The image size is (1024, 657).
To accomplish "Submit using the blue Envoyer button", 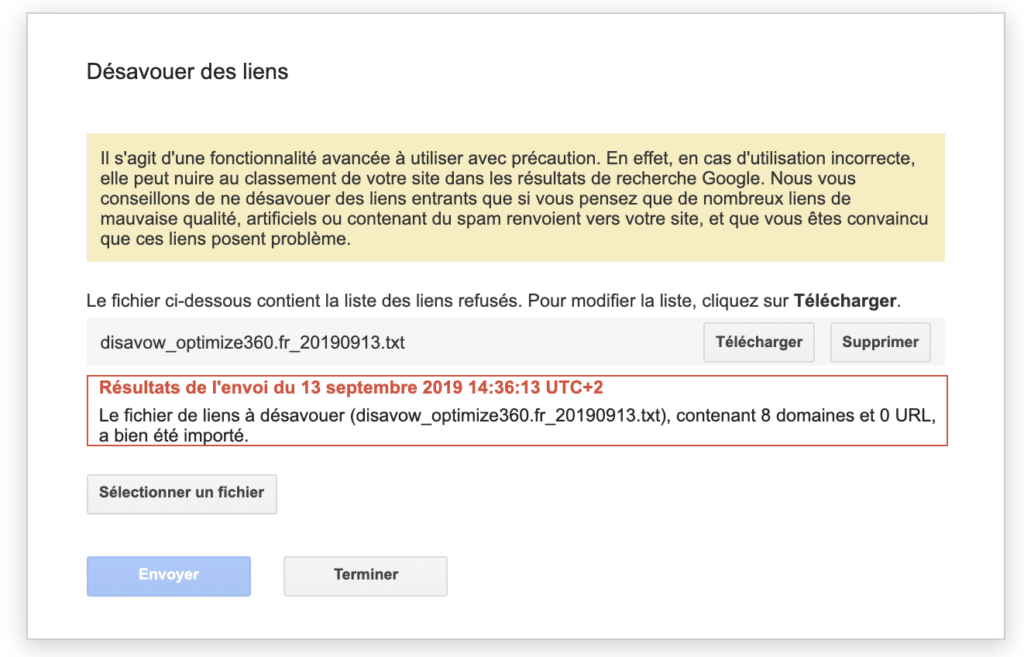I will (x=168, y=575).
